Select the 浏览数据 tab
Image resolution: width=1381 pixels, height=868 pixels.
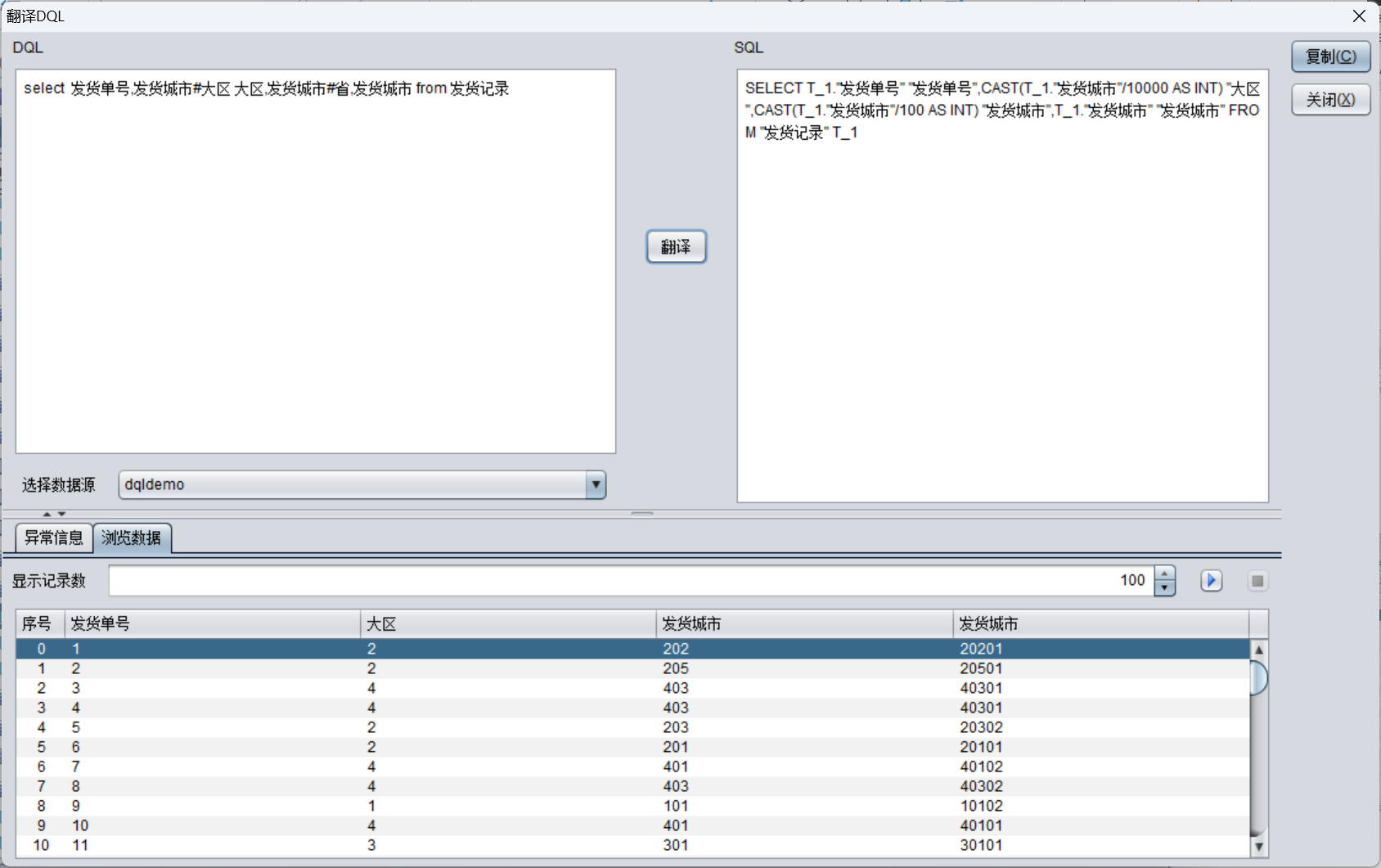point(133,537)
